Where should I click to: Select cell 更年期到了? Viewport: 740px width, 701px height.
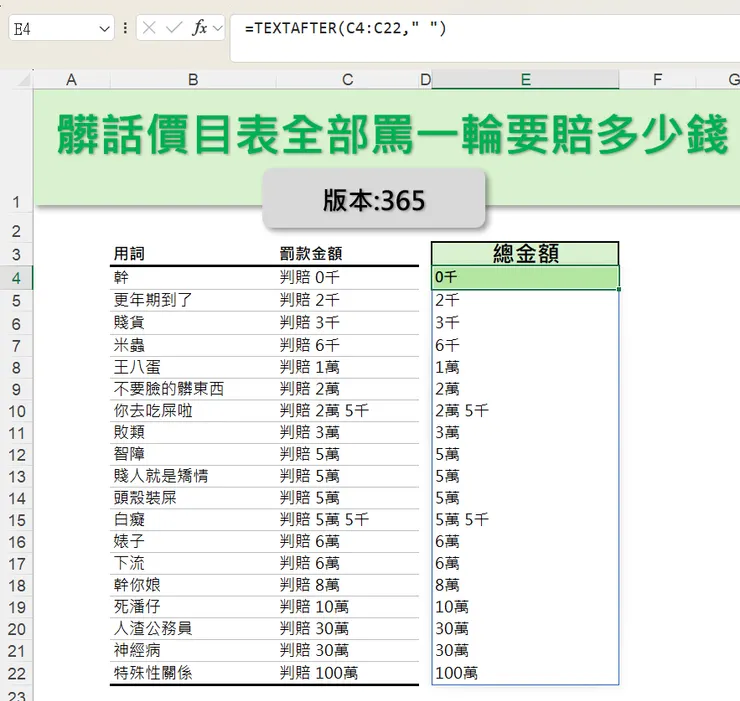tap(193, 300)
